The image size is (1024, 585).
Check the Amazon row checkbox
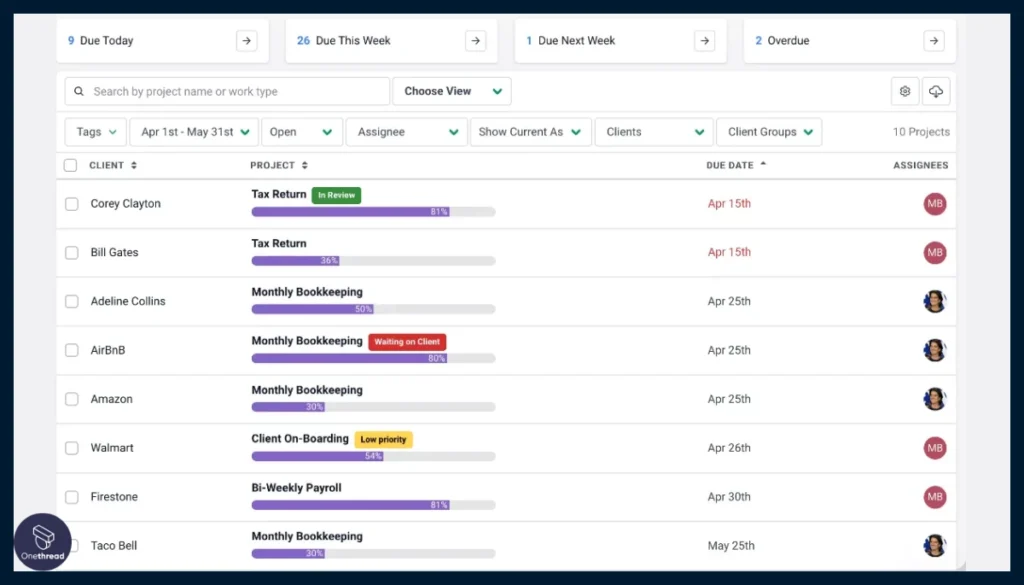[72, 399]
